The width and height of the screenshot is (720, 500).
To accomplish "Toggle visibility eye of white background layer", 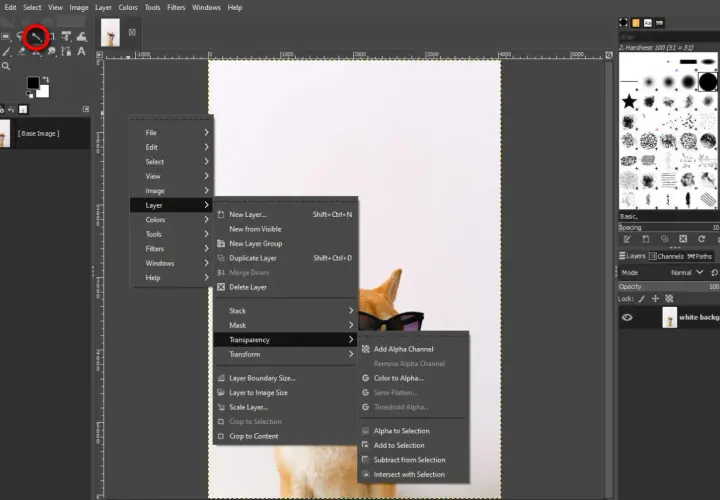I will pos(627,317).
